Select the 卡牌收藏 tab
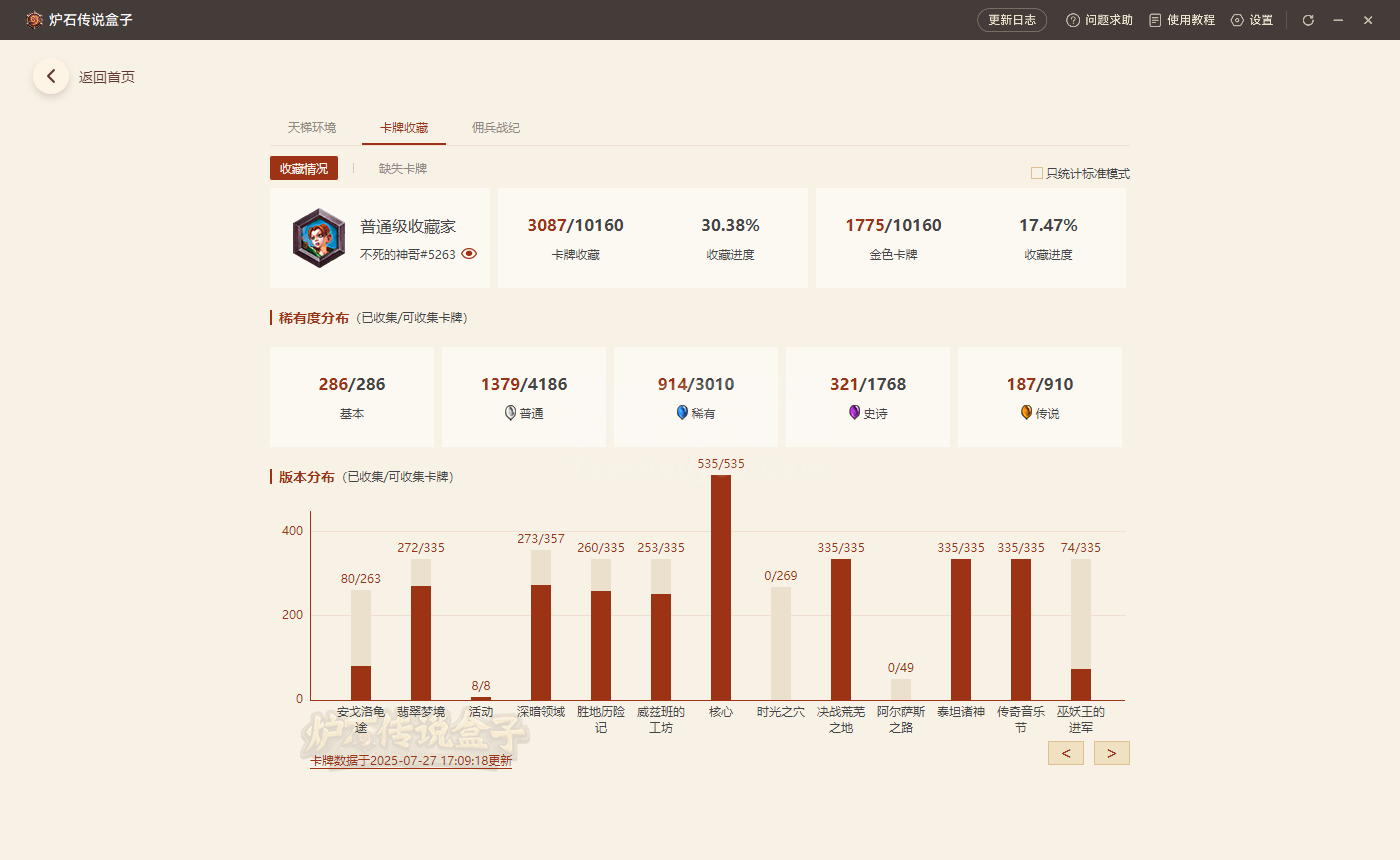The image size is (1400, 860). 404,128
